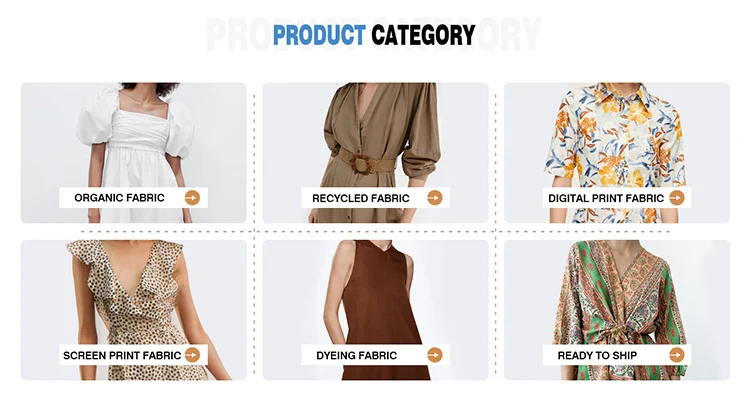Image resolution: width=750 pixels, height=400 pixels.
Task: Click the blue word Product in heading
Action: click(x=319, y=35)
